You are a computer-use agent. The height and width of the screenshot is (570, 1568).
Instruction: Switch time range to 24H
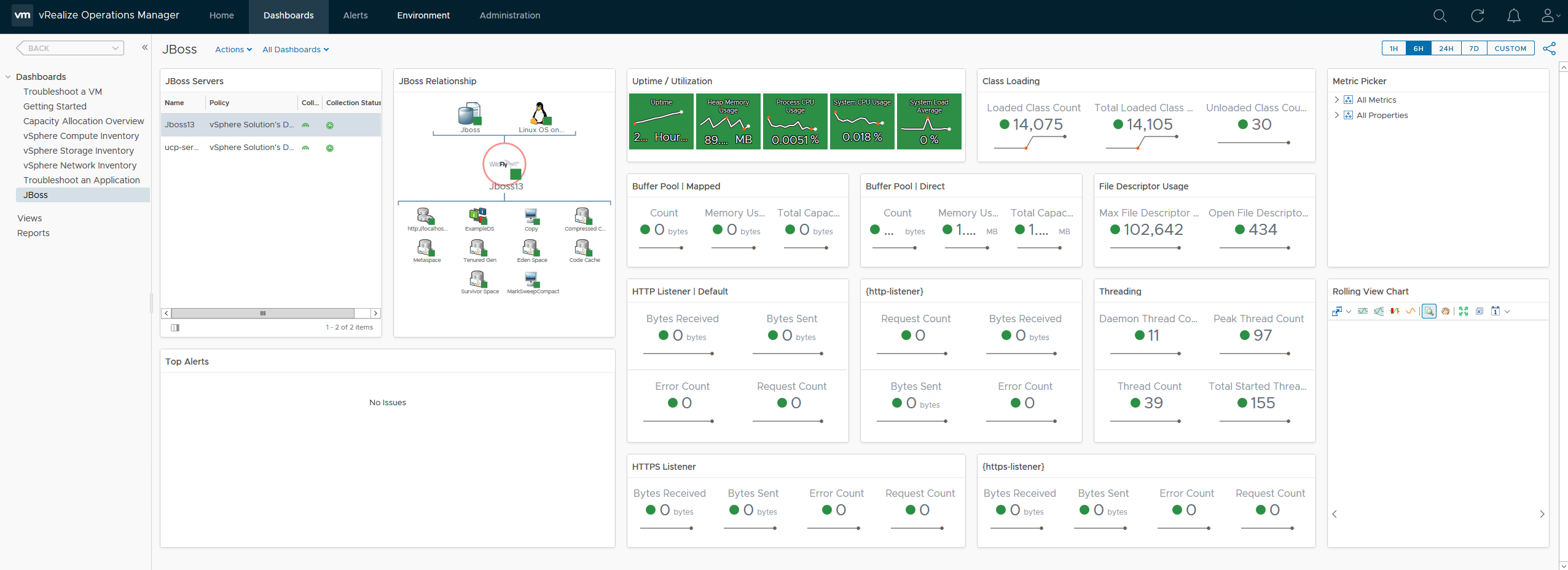(x=1446, y=48)
